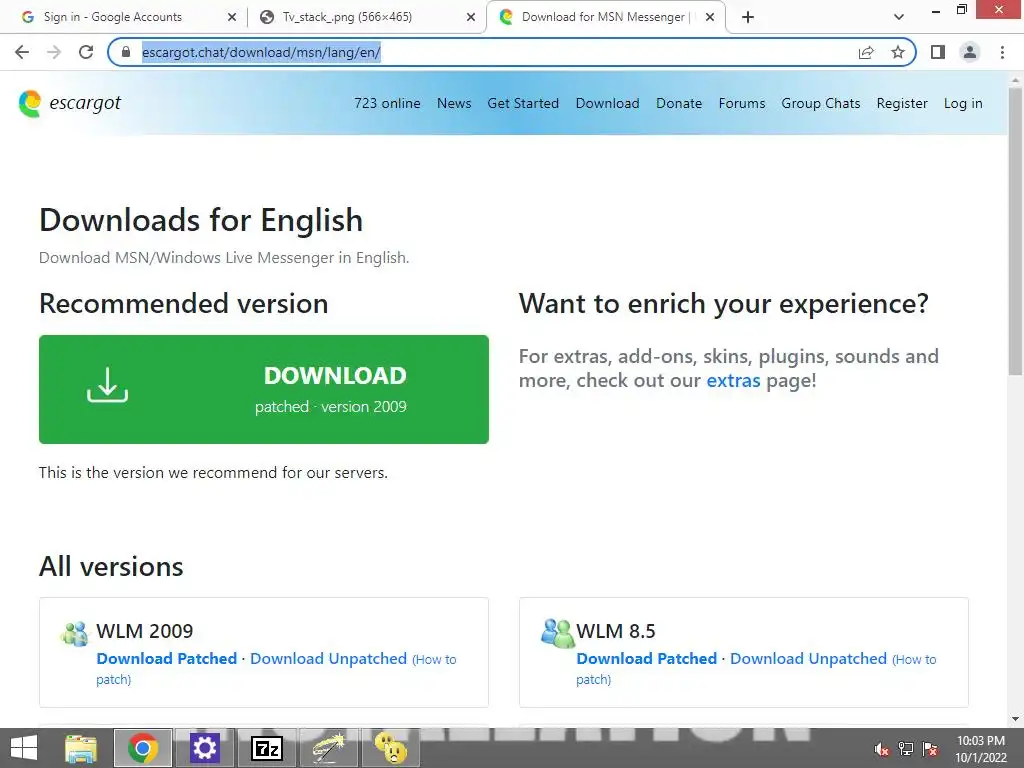Click the network tray icon
Viewport: 1024px width, 768px height.
[906, 749]
